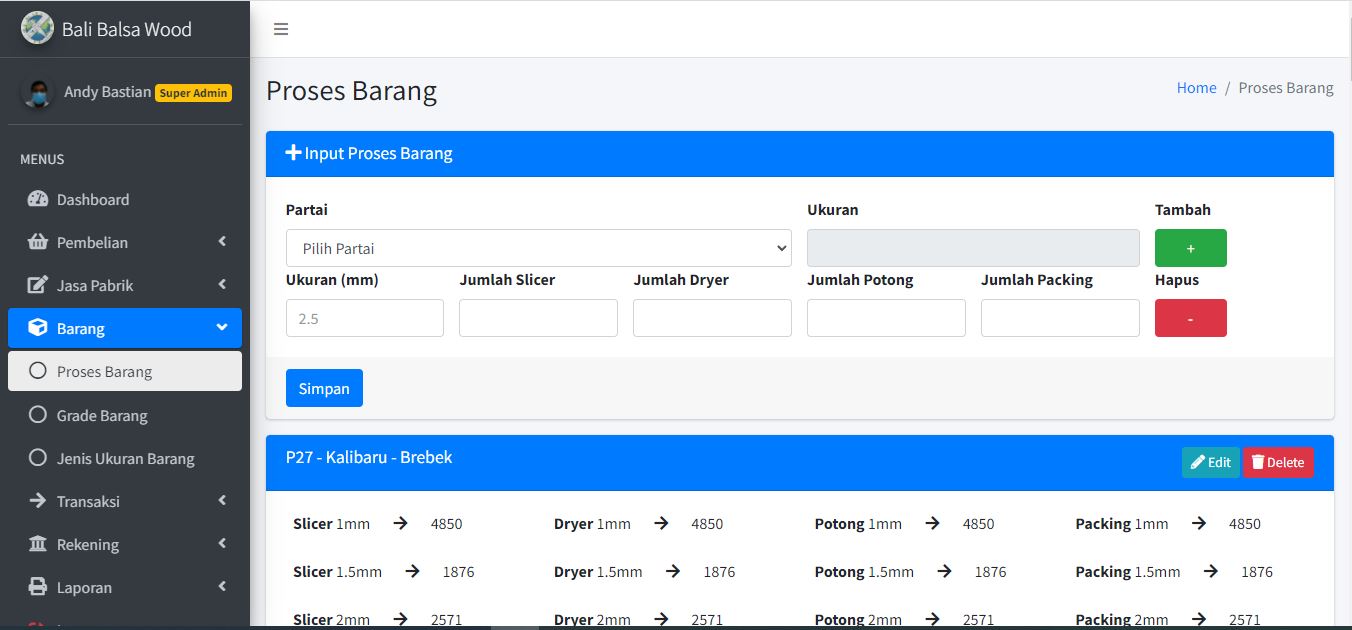
Task: Select Grade Barang in sidebar
Action: [x=101, y=415]
